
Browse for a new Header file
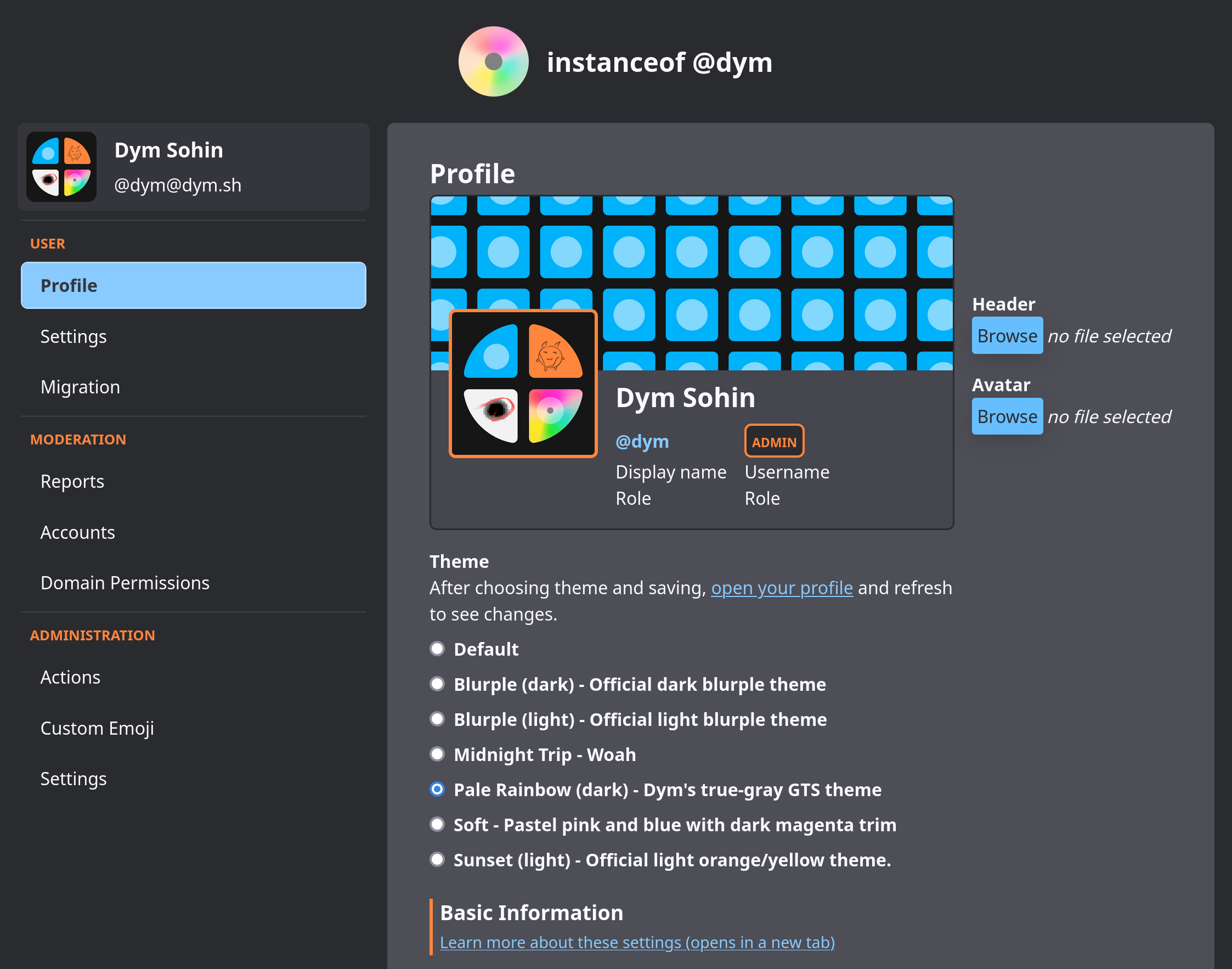pyautogui.click(x=1007, y=336)
